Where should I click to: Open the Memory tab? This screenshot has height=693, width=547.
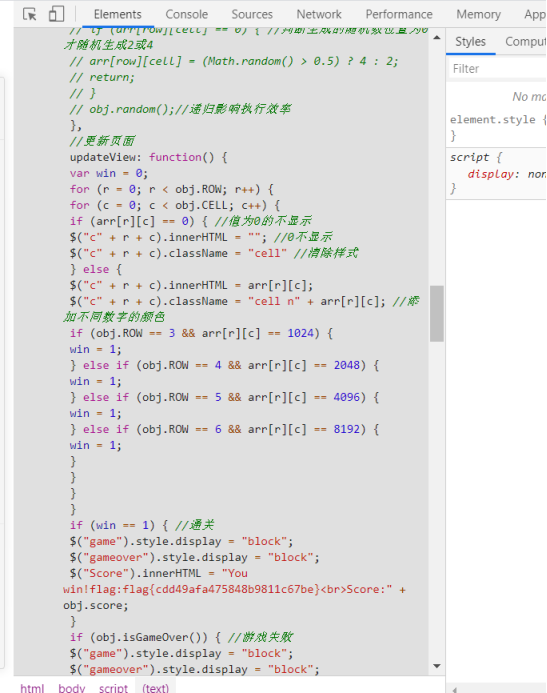[479, 14]
